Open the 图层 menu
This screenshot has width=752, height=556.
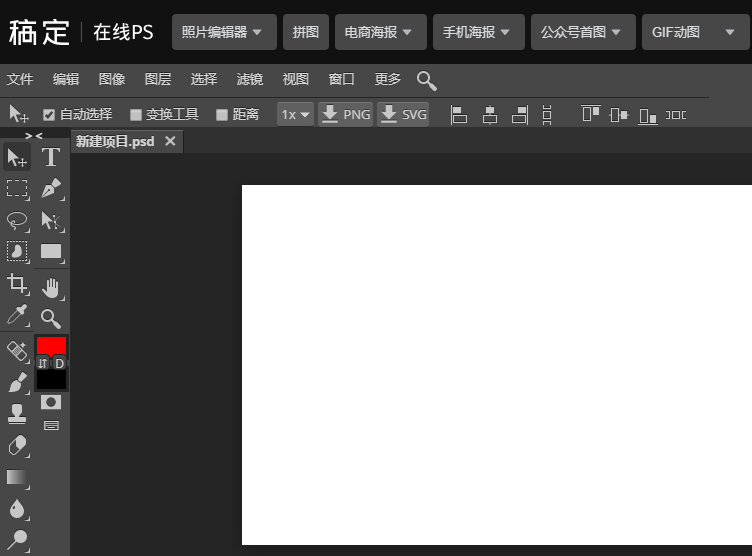click(x=158, y=79)
